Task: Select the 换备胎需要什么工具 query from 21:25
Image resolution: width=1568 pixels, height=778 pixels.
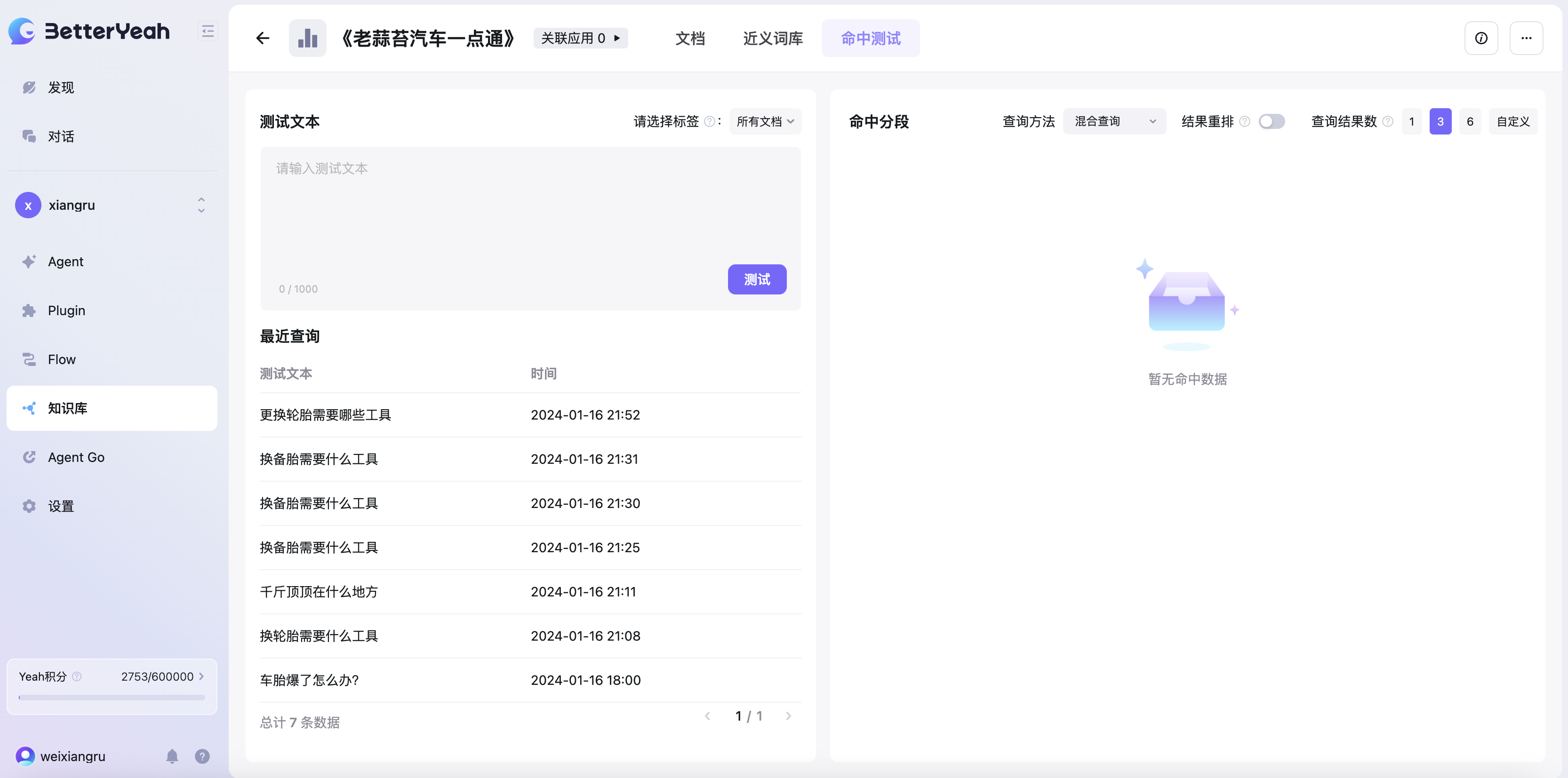Action: [x=319, y=548]
